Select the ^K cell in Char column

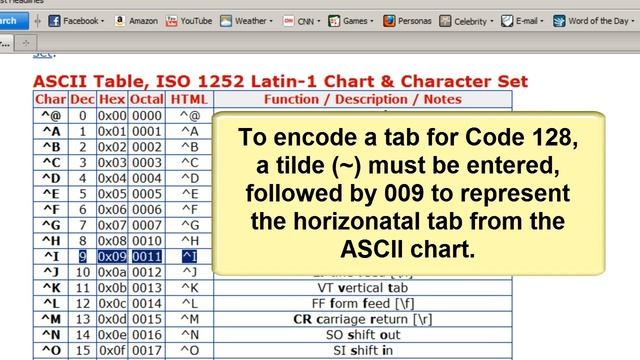pos(51,288)
